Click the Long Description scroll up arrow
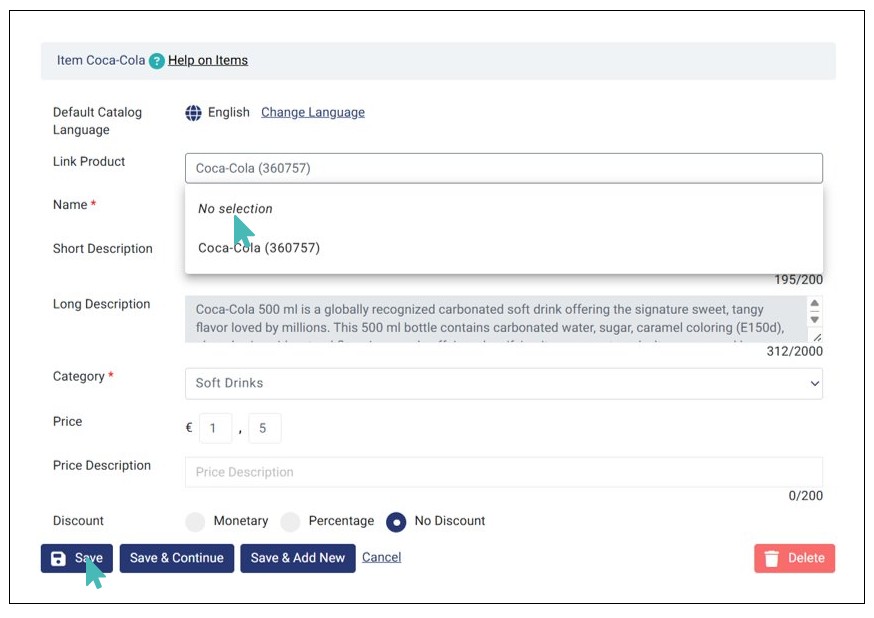The image size is (874, 618). pos(814,303)
